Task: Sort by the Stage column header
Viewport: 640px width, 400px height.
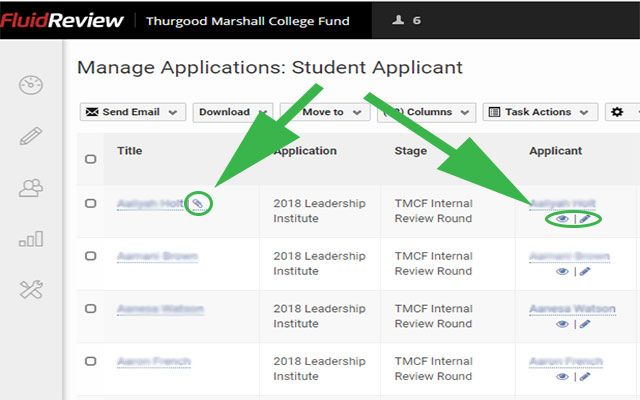Action: pos(411,151)
